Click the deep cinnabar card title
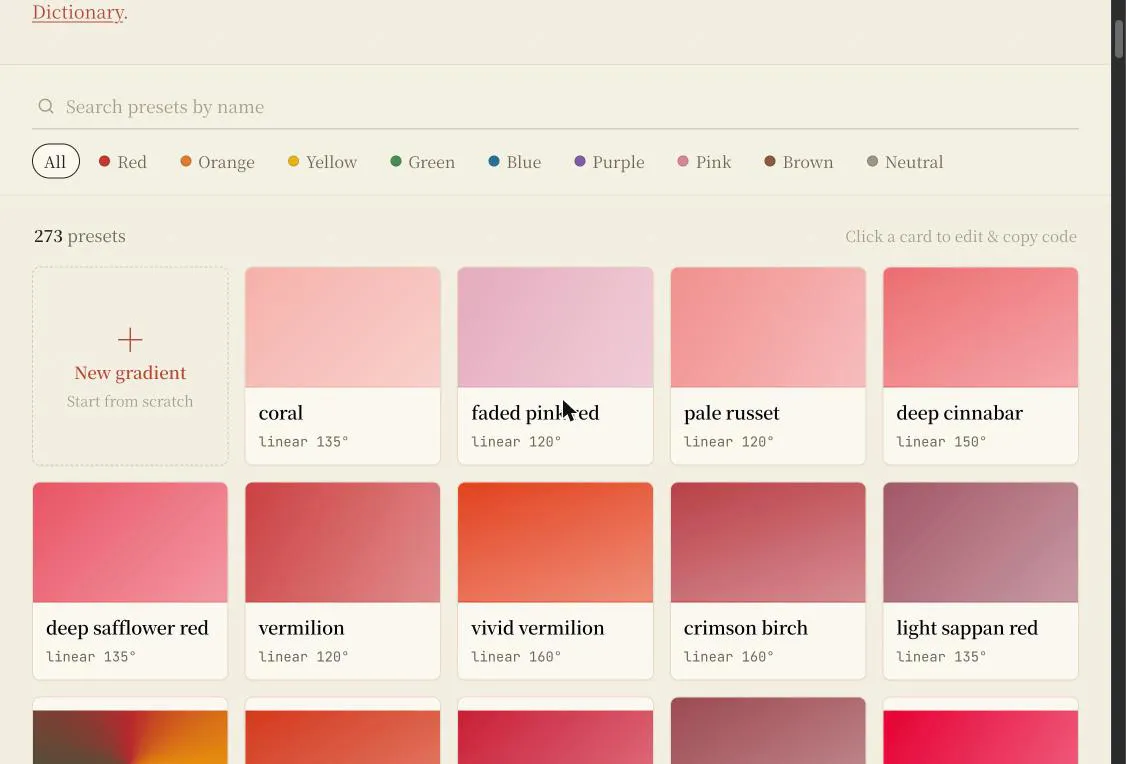 tap(959, 413)
